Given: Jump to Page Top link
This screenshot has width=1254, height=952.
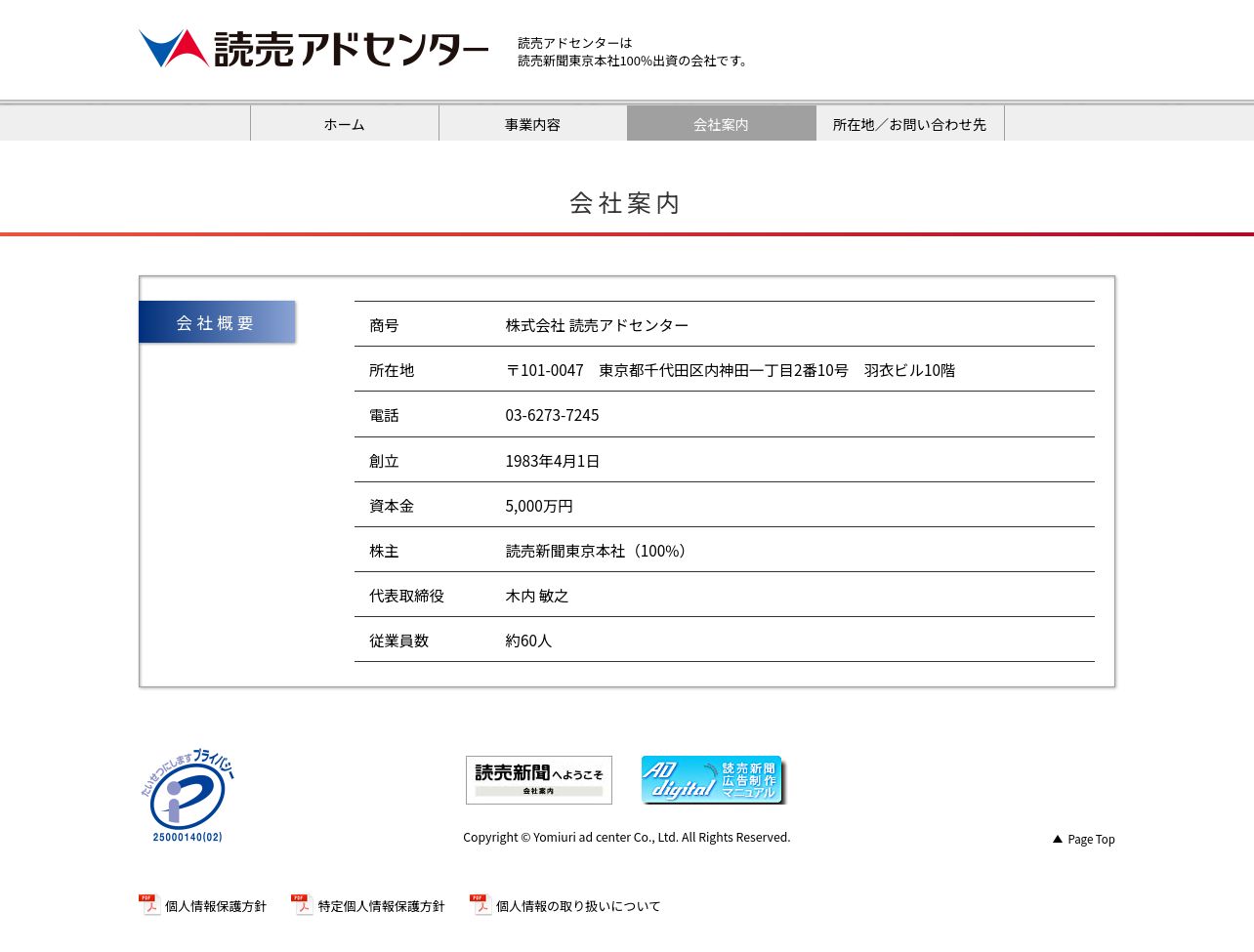Looking at the screenshot, I should pyautogui.click(x=1084, y=839).
